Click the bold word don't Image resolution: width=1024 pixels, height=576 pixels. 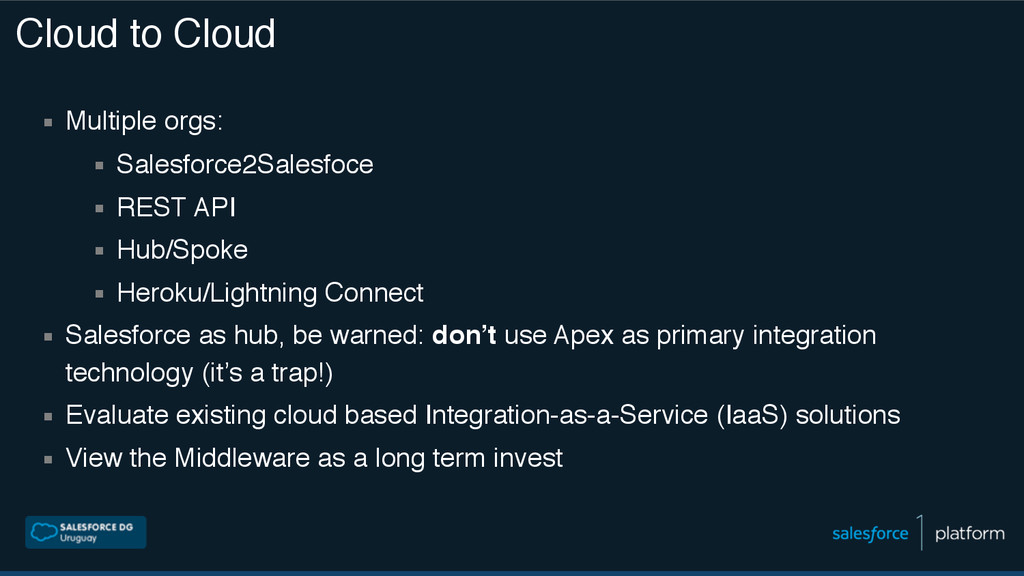tap(464, 335)
